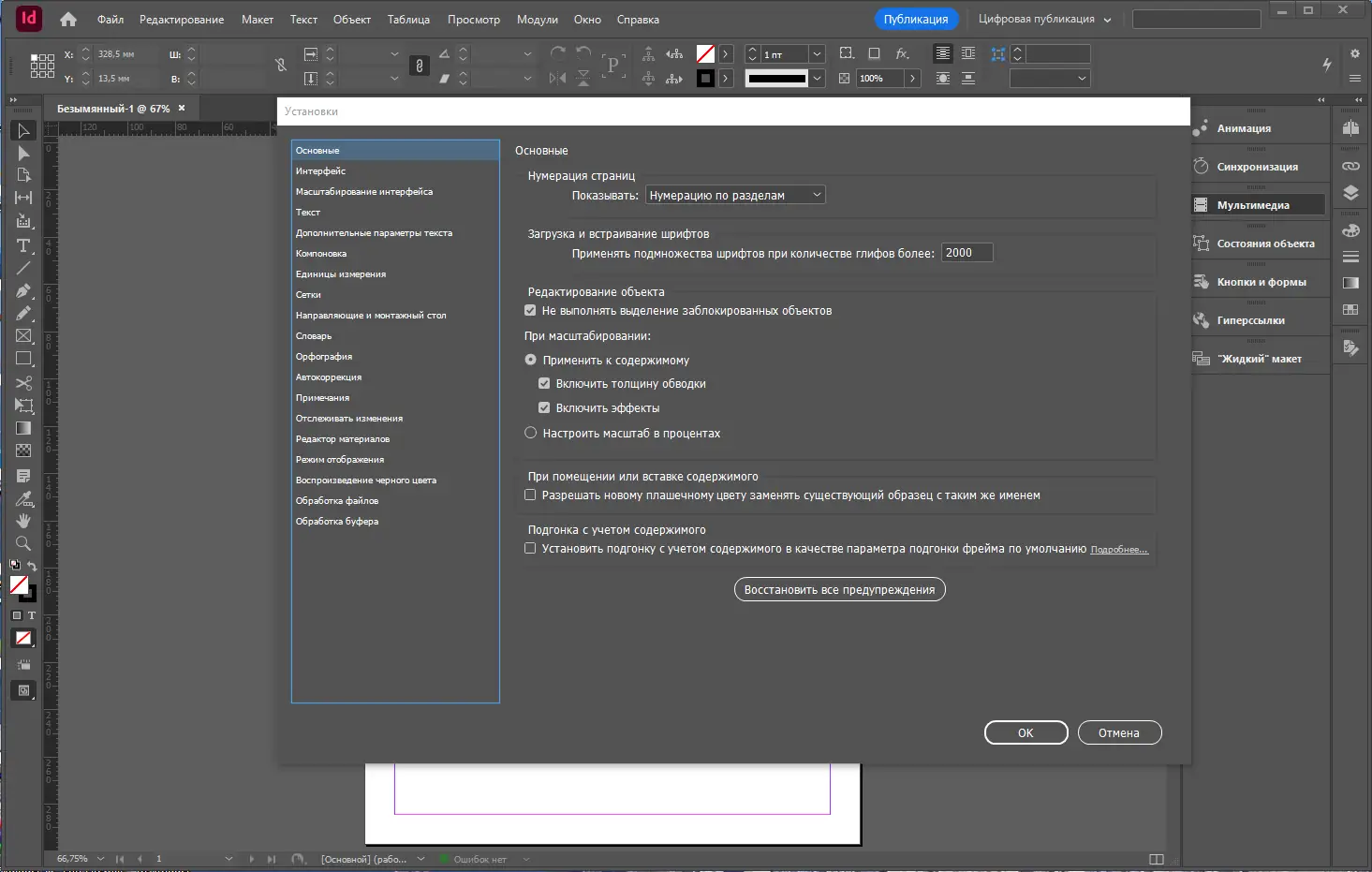Select the Direct Selection tool
The height and width of the screenshot is (872, 1372).
point(23,153)
